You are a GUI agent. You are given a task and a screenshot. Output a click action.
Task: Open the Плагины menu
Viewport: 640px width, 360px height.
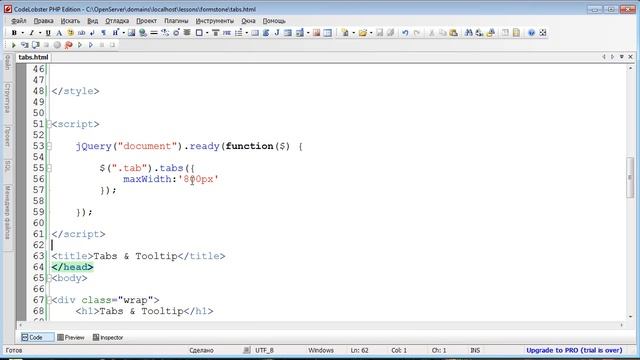click(176, 21)
